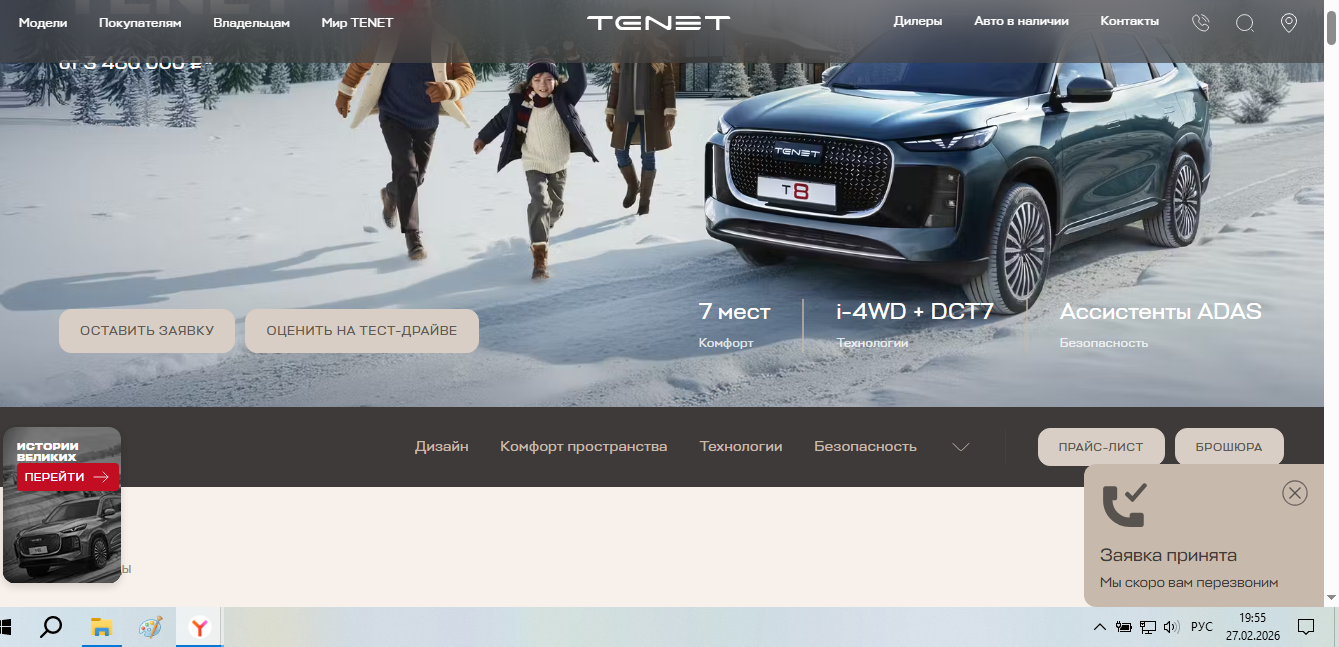Open Модели menu
The width and height of the screenshot is (1339, 647).
click(x=43, y=22)
